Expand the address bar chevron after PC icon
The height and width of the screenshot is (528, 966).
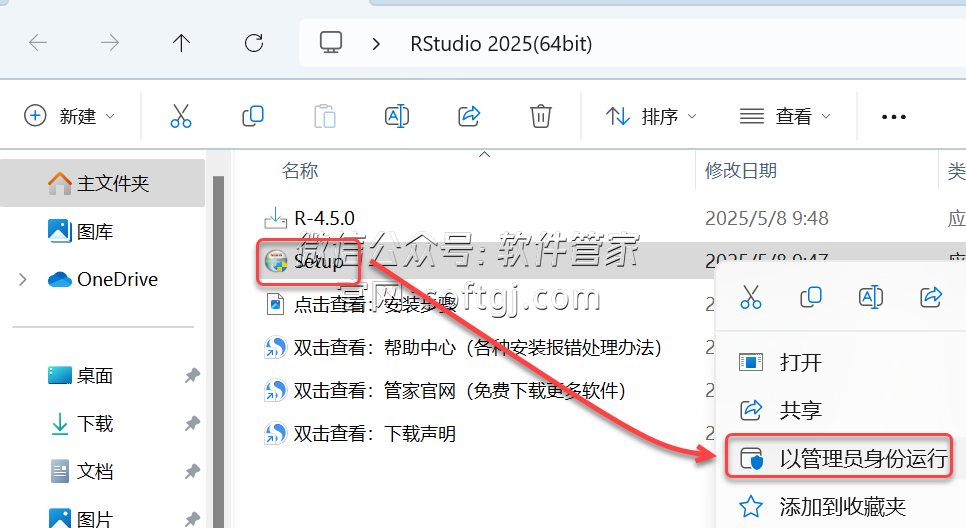coord(376,44)
